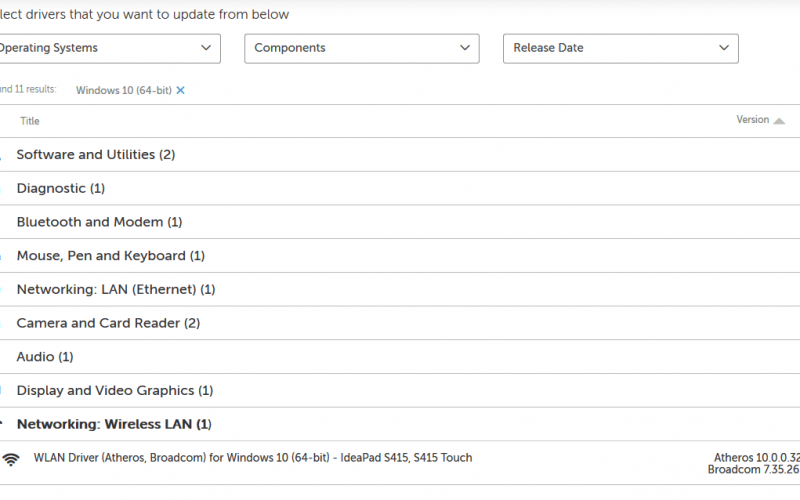The height and width of the screenshot is (500, 800).
Task: Open the Release Date dropdown
Action: point(620,48)
